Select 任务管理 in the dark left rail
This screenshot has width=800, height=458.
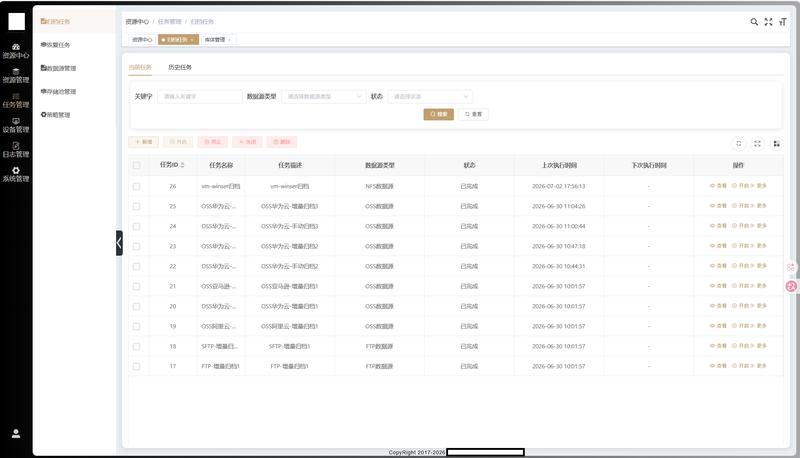pyautogui.click(x=16, y=100)
